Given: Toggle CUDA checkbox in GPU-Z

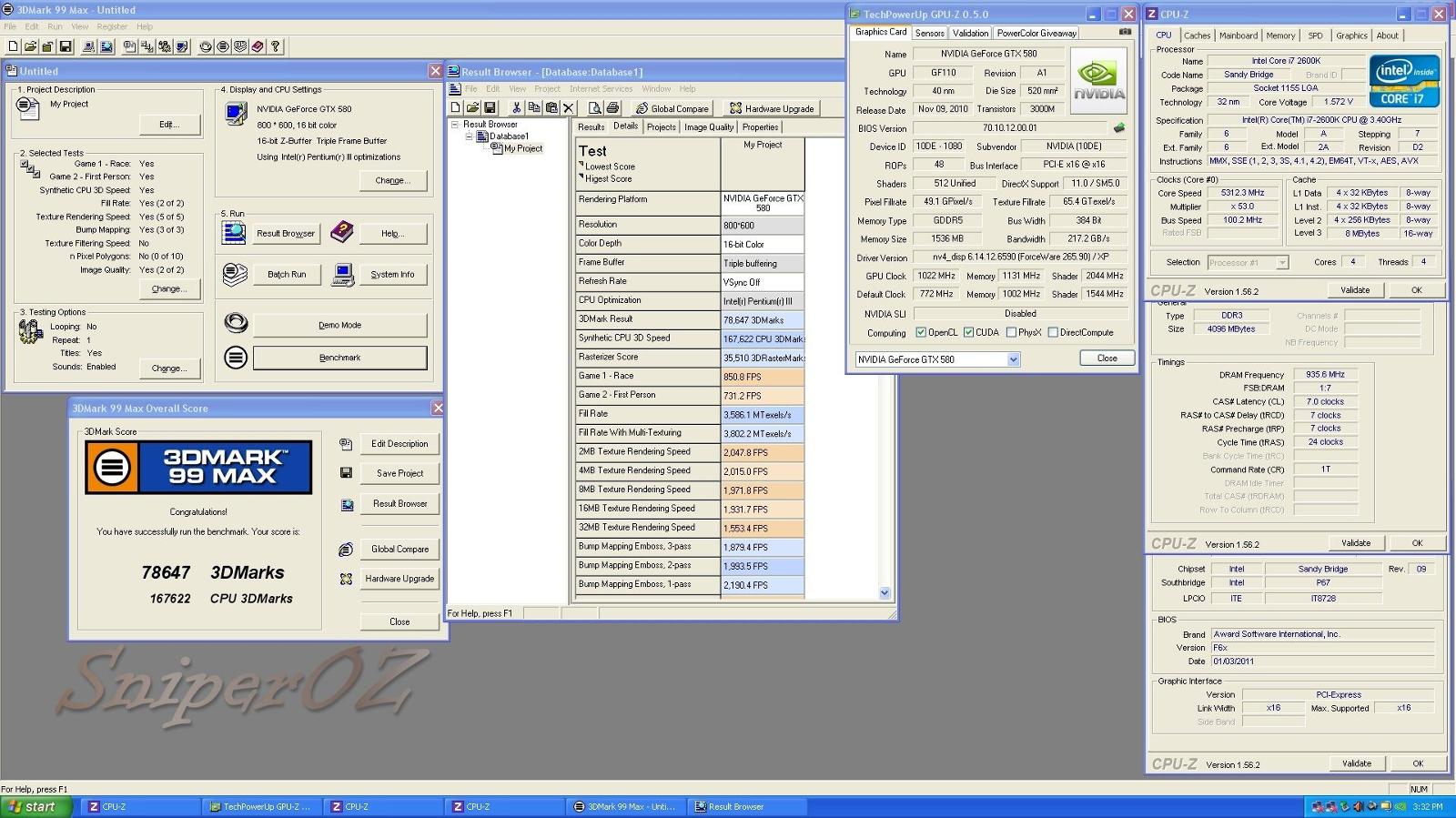Looking at the screenshot, I should click(968, 332).
